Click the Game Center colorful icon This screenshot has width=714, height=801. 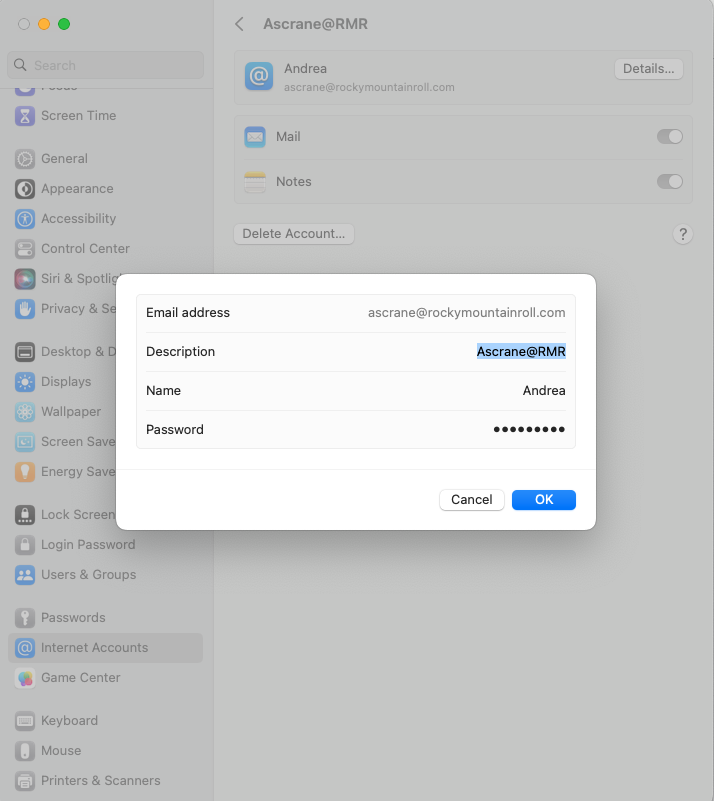pos(25,678)
